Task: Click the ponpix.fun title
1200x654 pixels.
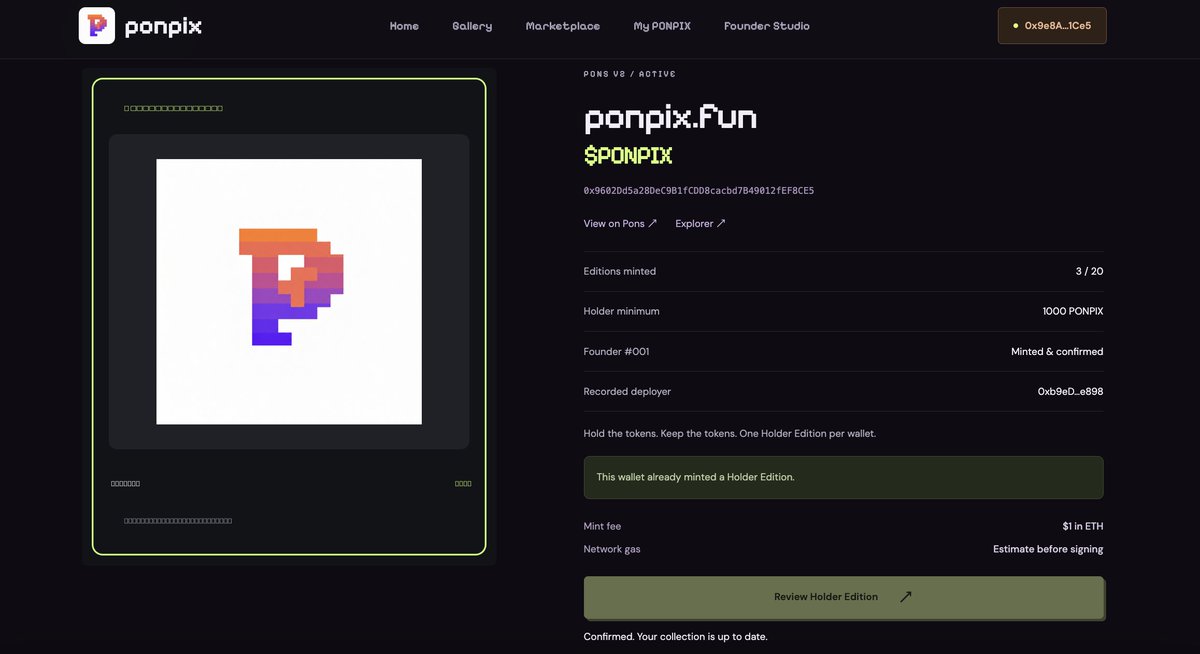Action: [670, 118]
